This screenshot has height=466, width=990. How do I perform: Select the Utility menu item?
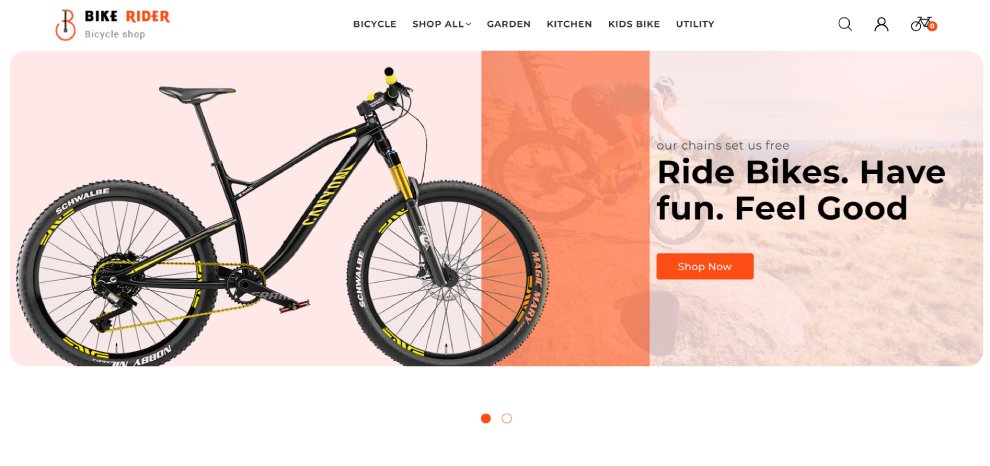tap(695, 24)
